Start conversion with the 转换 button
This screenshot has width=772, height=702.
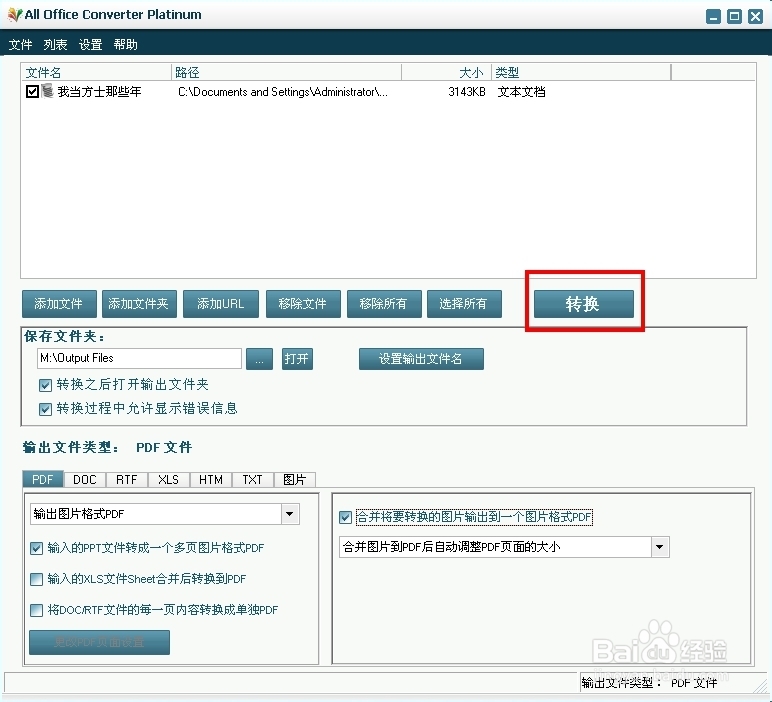[584, 304]
